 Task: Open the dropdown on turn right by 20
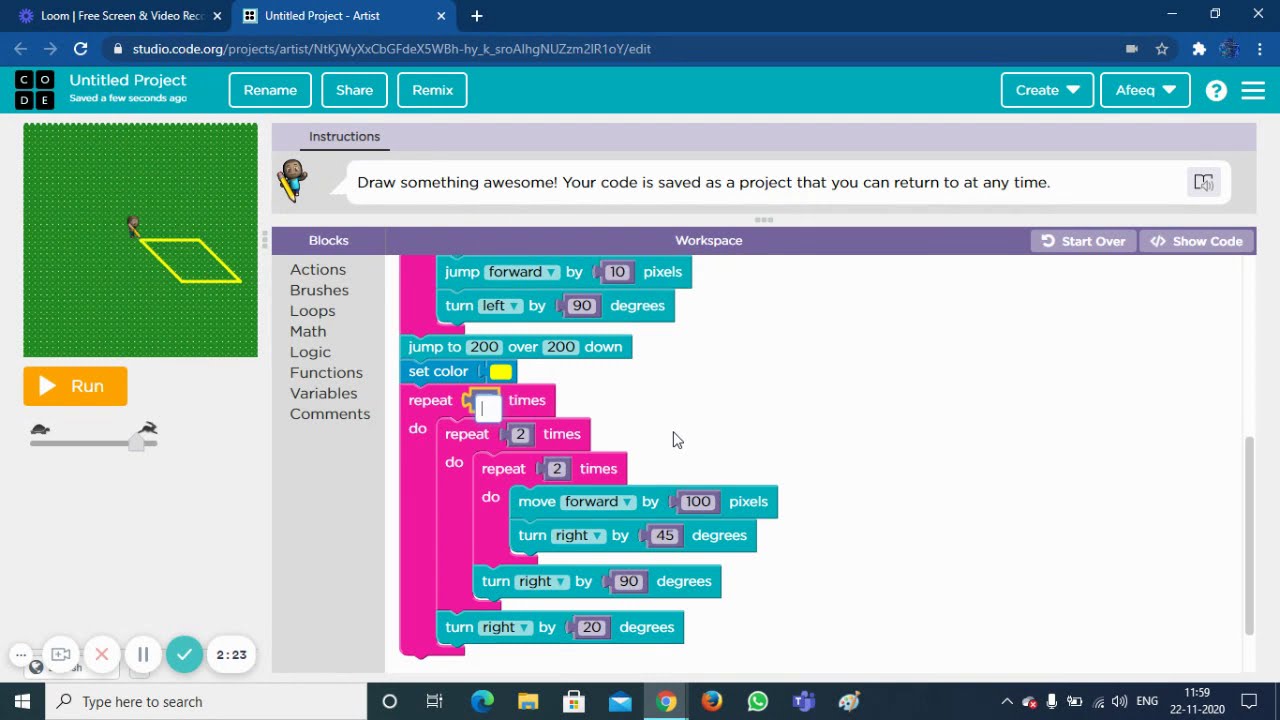pyautogui.click(x=505, y=628)
